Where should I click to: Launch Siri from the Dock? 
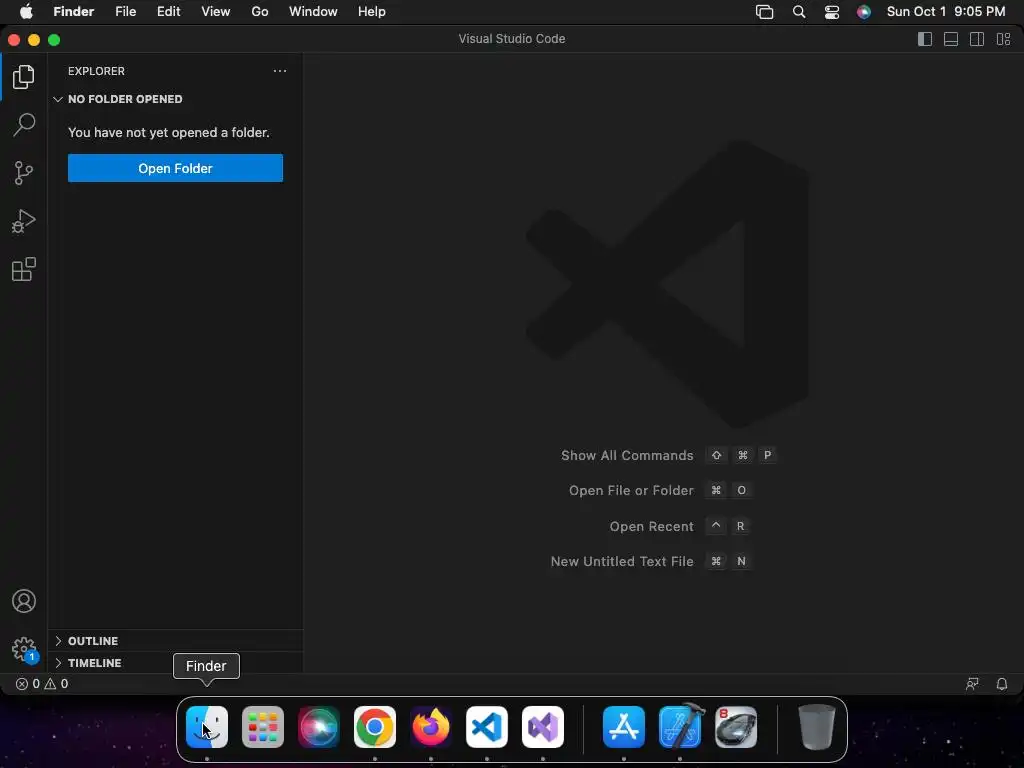coord(319,727)
